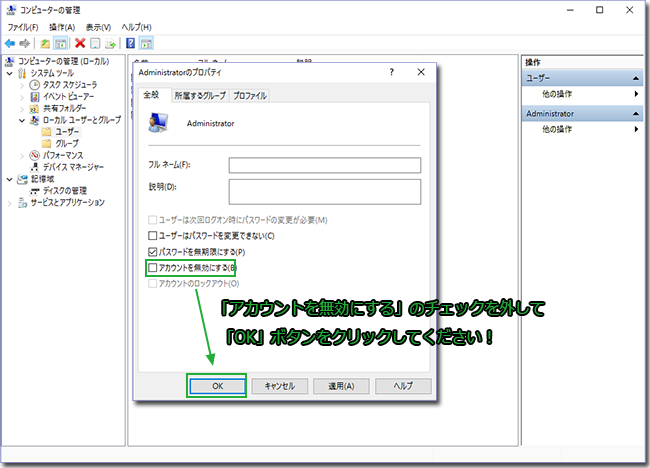The image size is (650, 468).
Task: Click the システム ツール tools icon
Action: [22, 73]
